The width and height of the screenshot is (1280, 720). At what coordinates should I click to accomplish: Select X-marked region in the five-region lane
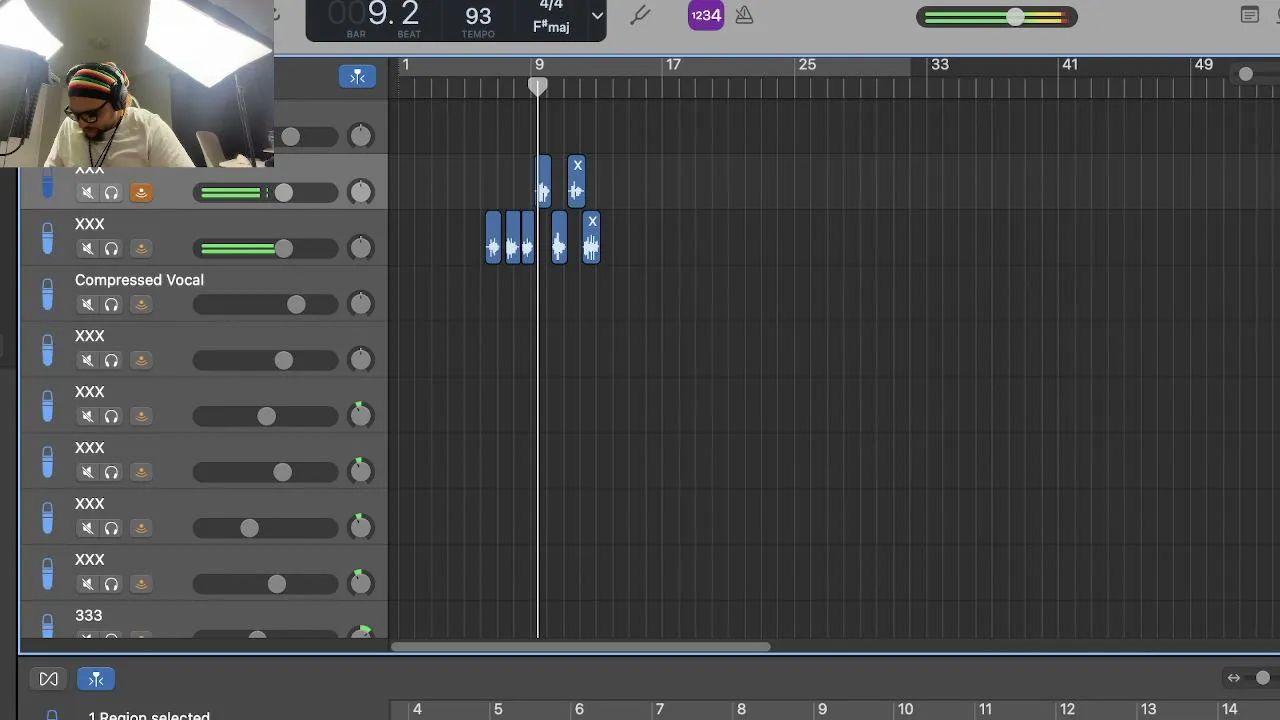coord(591,237)
